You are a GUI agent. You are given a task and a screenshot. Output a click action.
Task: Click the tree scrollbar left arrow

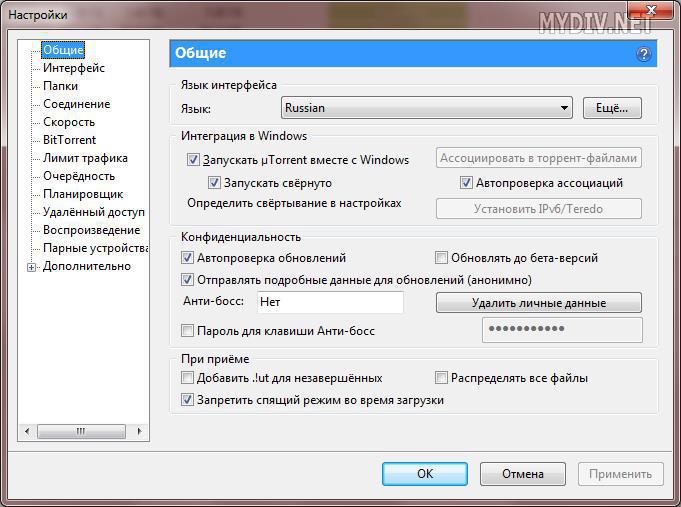click(x=27, y=431)
